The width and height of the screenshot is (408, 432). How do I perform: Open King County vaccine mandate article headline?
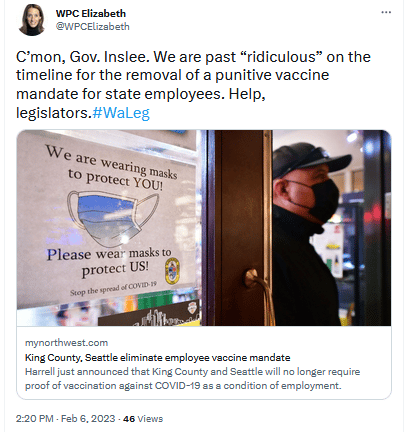157,358
